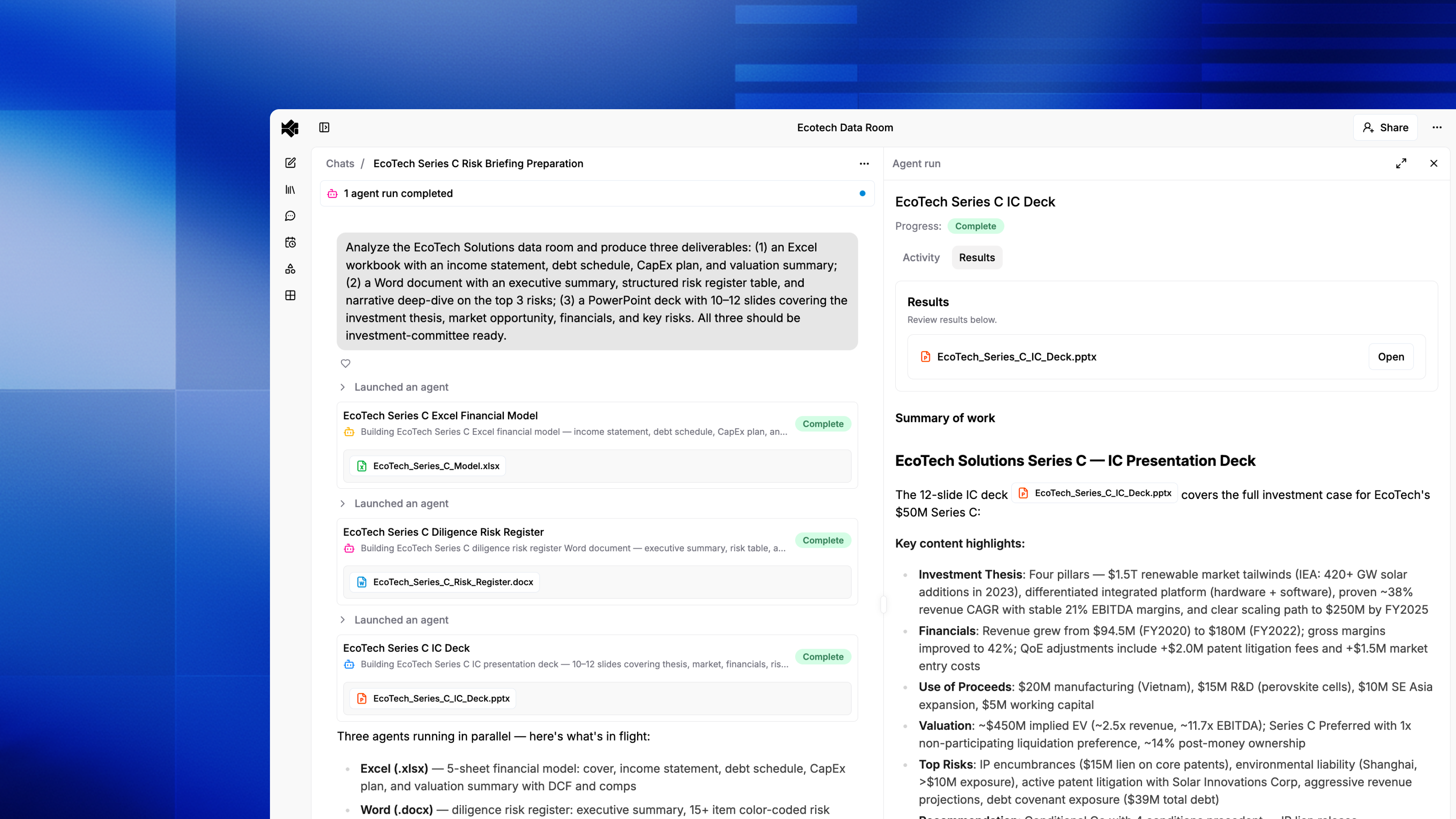The height and width of the screenshot is (819, 1456).
Task: Go to Chats breadcrumb link
Action: (x=340, y=164)
